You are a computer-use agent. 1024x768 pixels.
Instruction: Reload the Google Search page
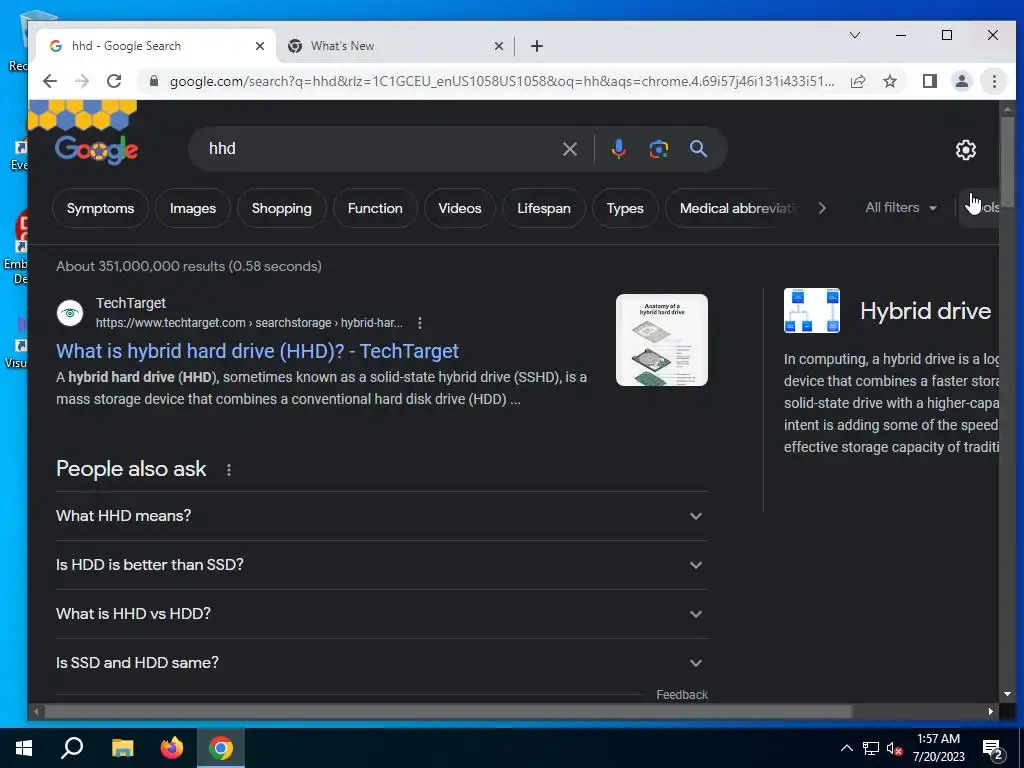point(114,81)
